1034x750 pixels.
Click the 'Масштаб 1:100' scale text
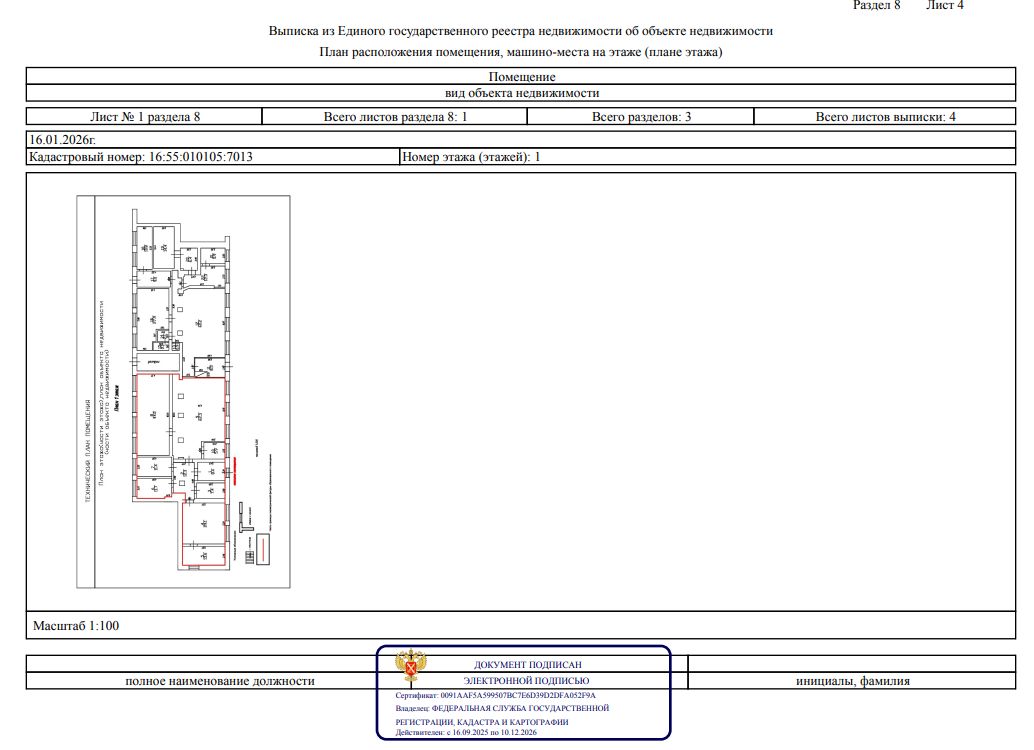click(76, 626)
